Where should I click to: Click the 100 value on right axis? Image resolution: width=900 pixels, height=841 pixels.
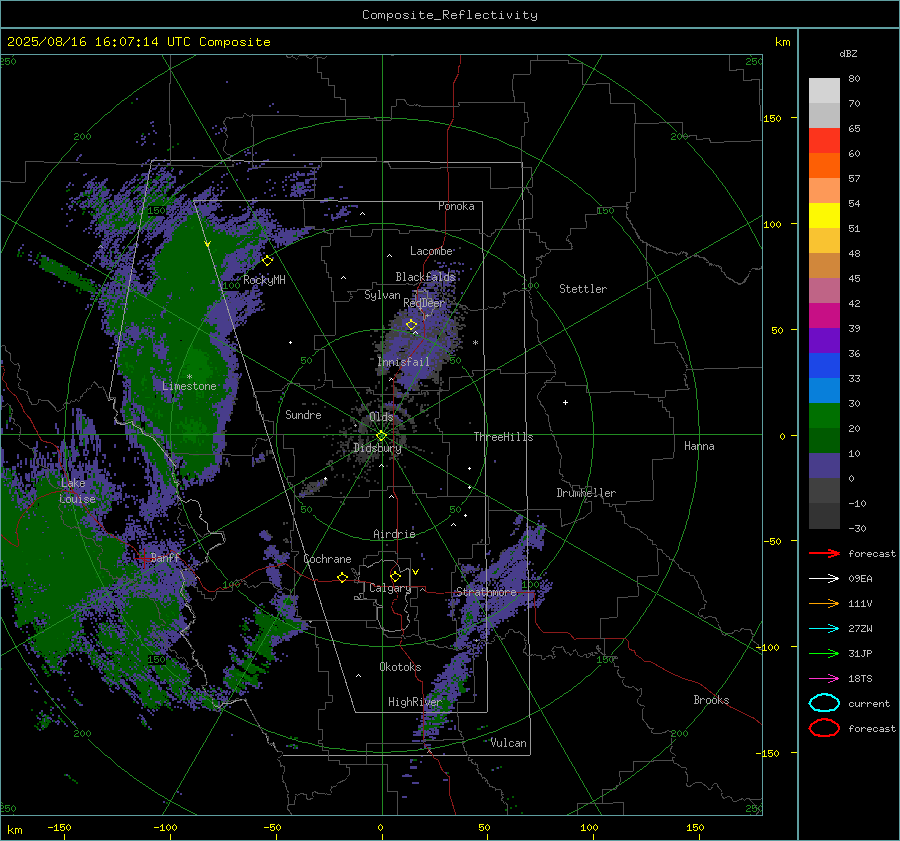tap(772, 224)
